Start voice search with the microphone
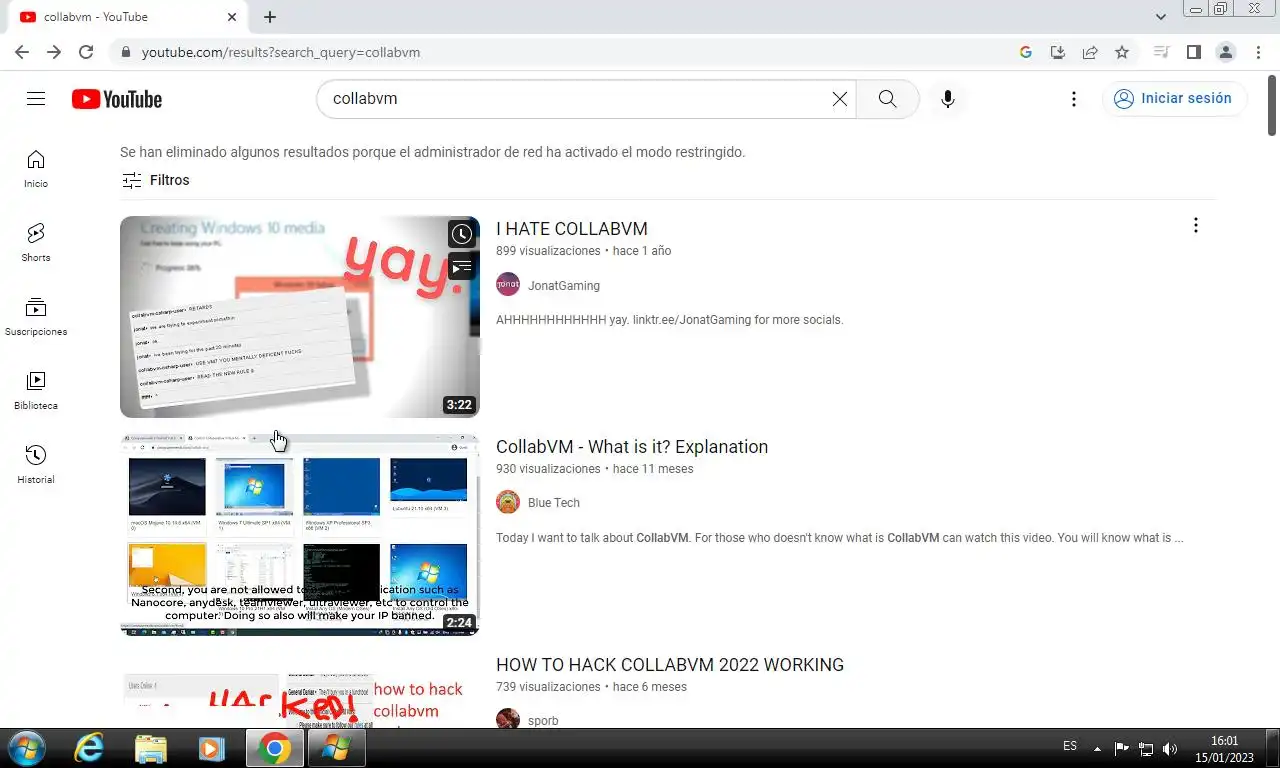The width and height of the screenshot is (1280, 768). pos(948,99)
